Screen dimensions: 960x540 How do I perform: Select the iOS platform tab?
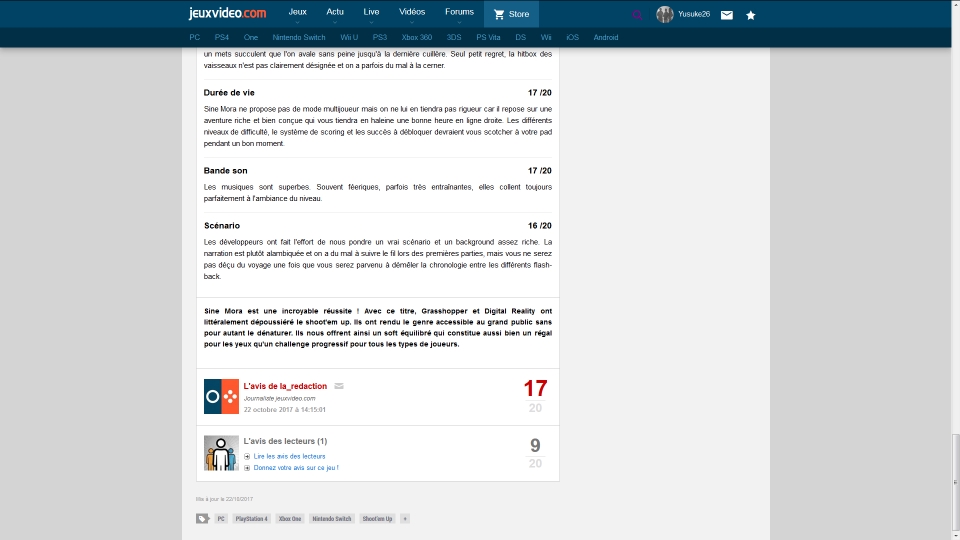click(572, 37)
